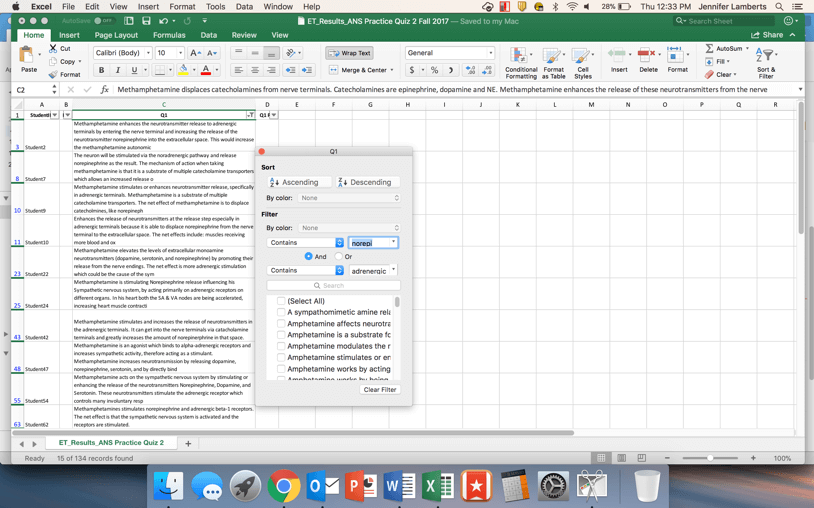The width and height of the screenshot is (814, 508).
Task: Click the fill color swatch
Action: [182, 70]
